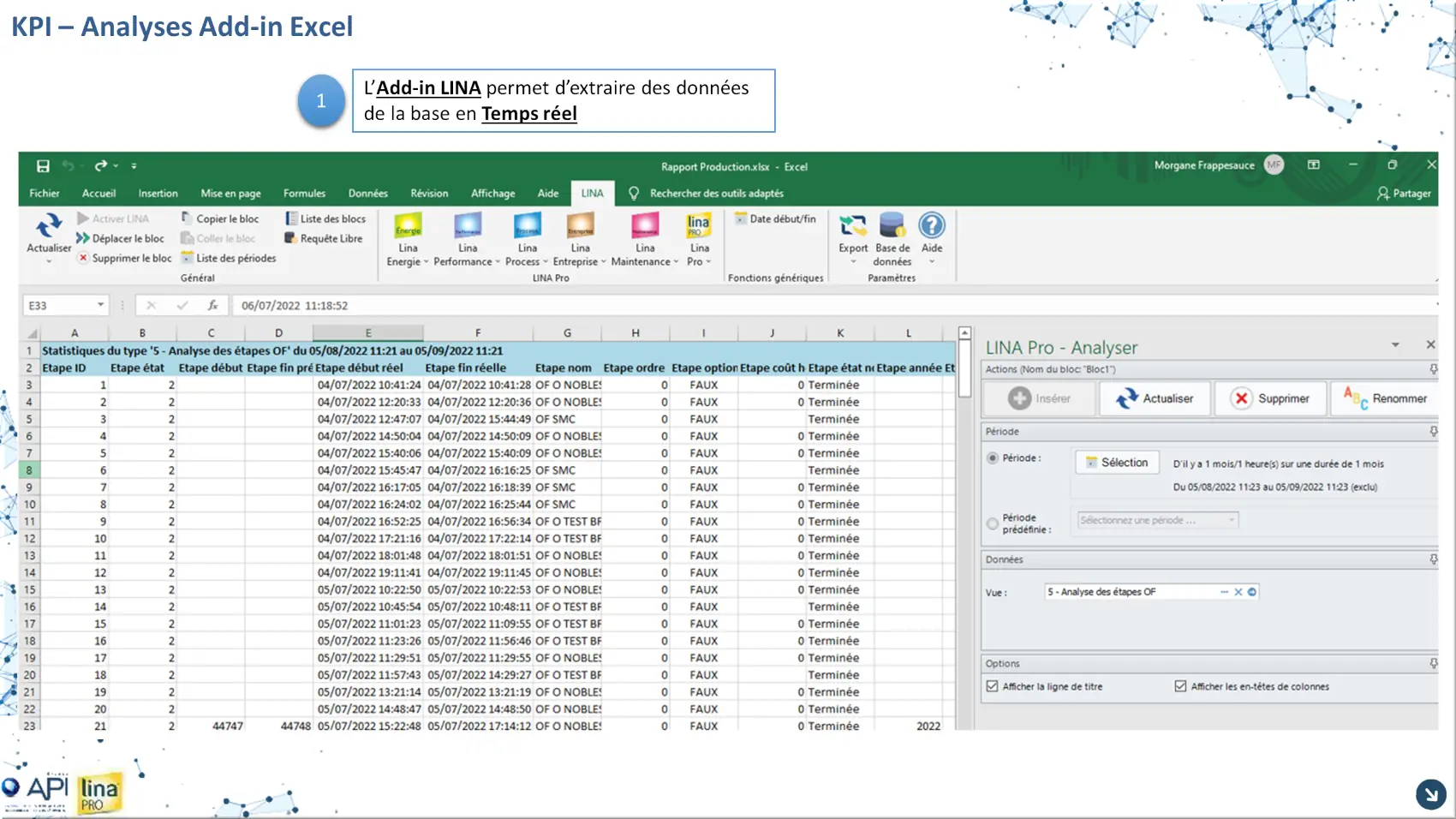Select column E header
Viewport: 1456px width, 819px height.
coord(368,333)
